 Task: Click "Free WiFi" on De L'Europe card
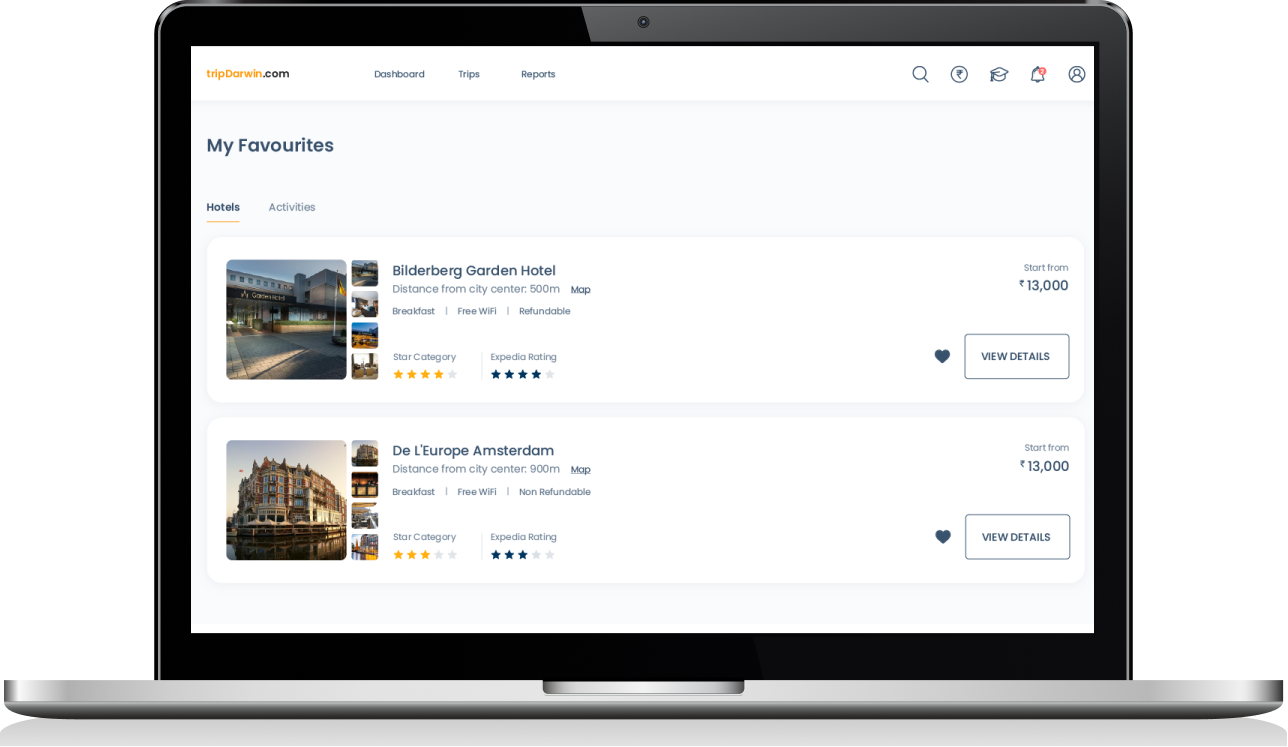tap(477, 492)
